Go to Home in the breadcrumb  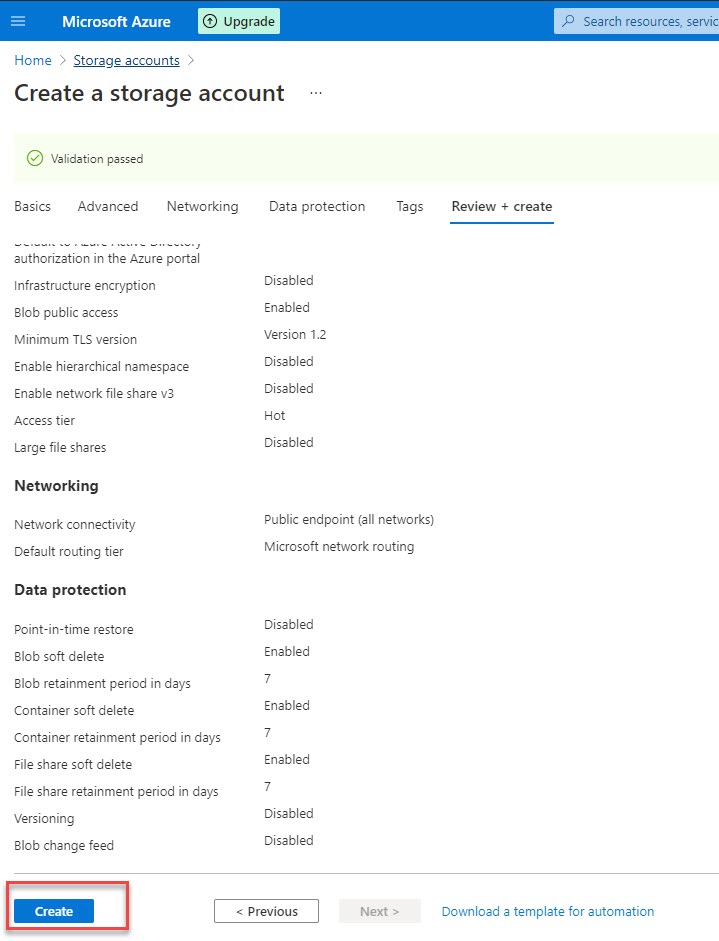coord(33,60)
